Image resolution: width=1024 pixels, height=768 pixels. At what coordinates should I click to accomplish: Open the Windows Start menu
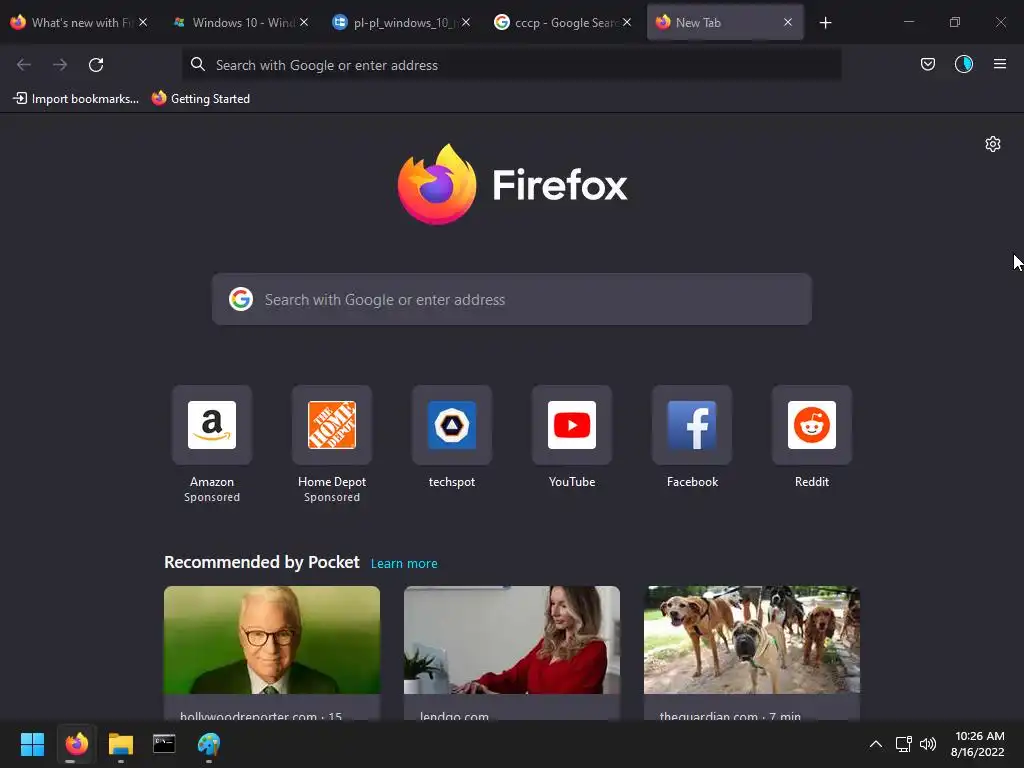[32, 744]
